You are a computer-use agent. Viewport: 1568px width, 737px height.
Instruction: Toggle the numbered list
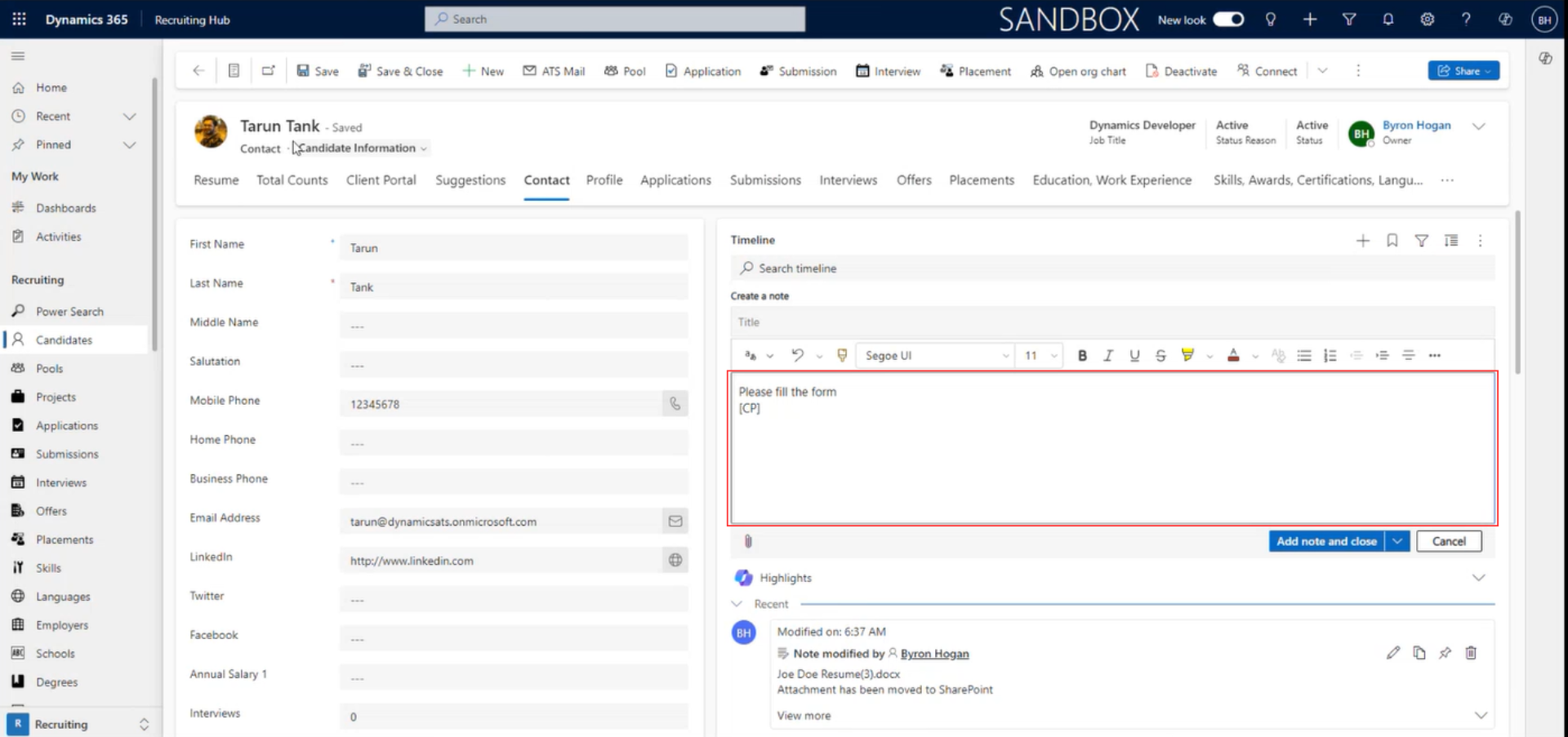pos(1330,355)
